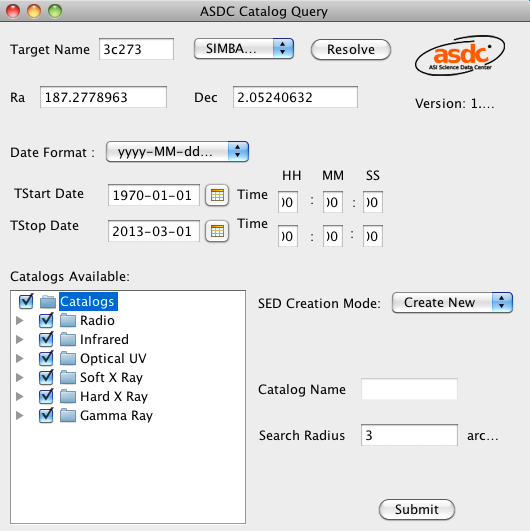530x531 pixels.
Task: Select the Catalogs root tree label
Action: coord(88,301)
